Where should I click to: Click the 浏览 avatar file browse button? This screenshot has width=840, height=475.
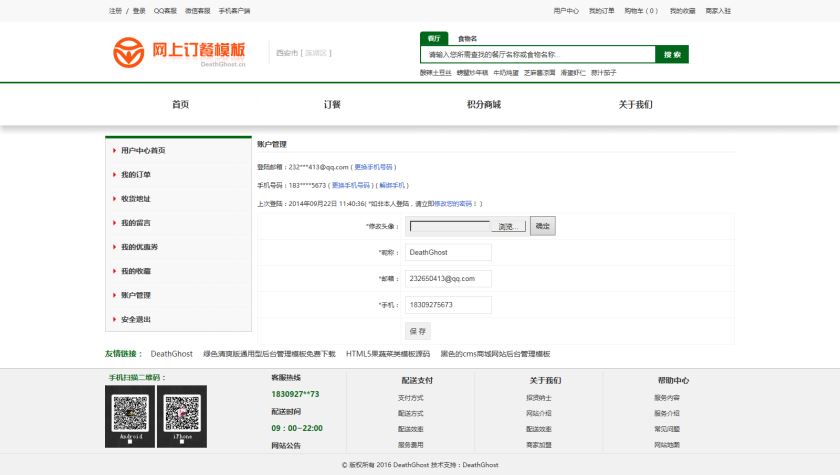508,227
